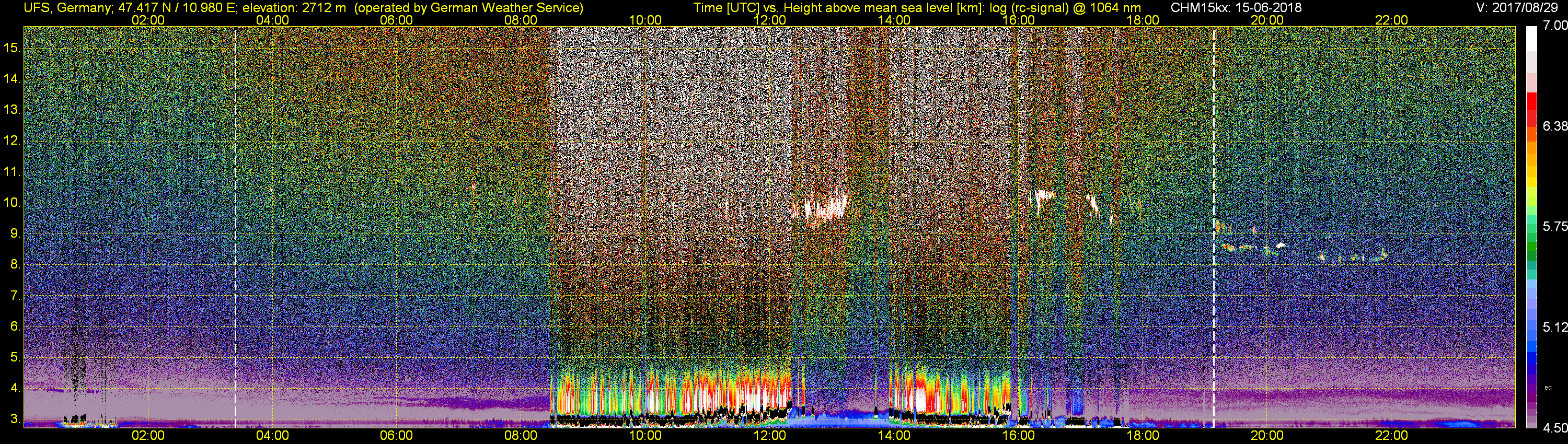Click the "9." km height axis label
This screenshot has height=444, width=1568.
click(x=15, y=234)
